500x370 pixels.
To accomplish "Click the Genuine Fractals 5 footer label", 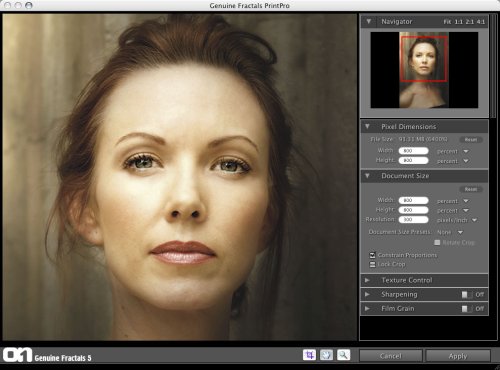I will [63, 358].
